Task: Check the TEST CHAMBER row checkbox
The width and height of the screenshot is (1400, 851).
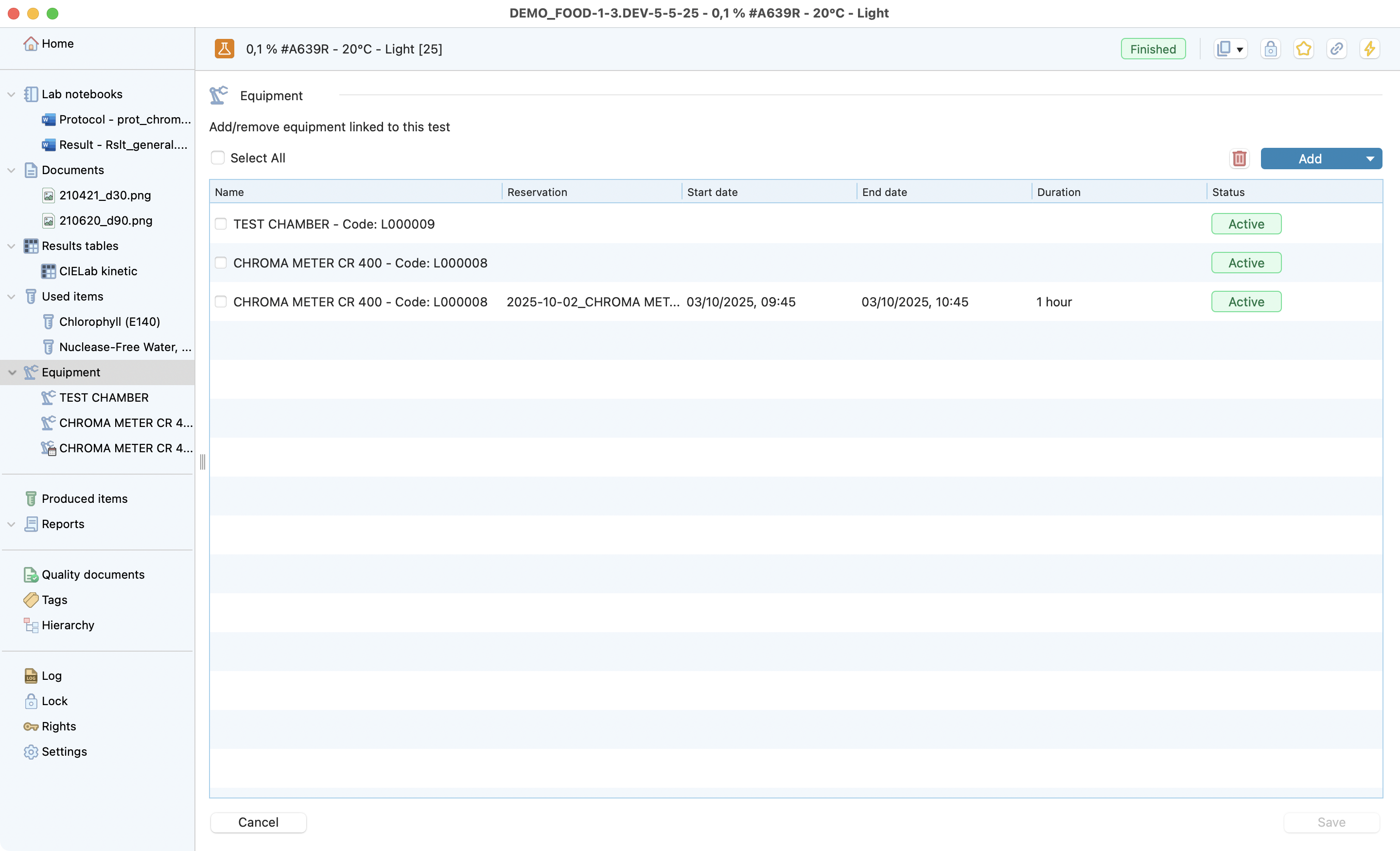Action: click(x=221, y=224)
